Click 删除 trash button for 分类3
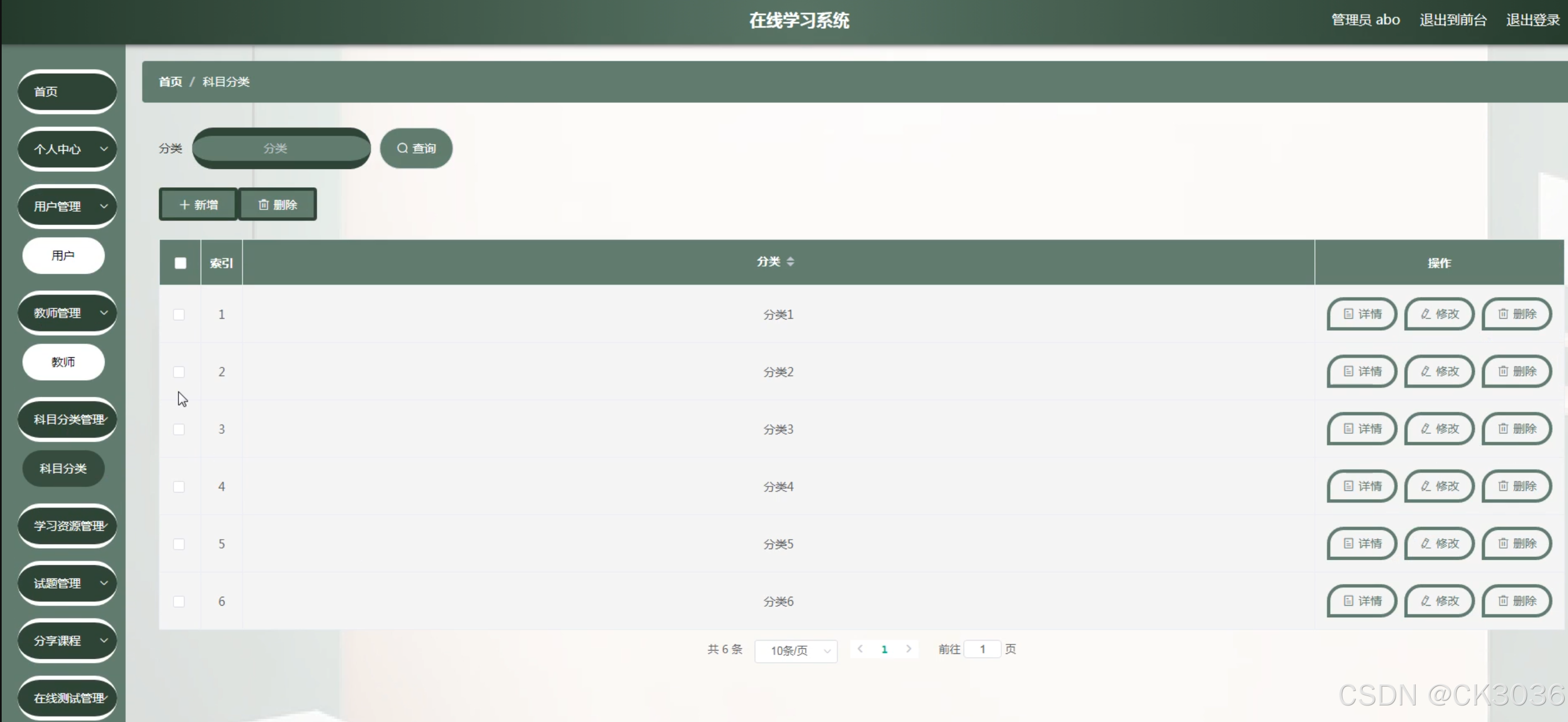 click(1516, 428)
